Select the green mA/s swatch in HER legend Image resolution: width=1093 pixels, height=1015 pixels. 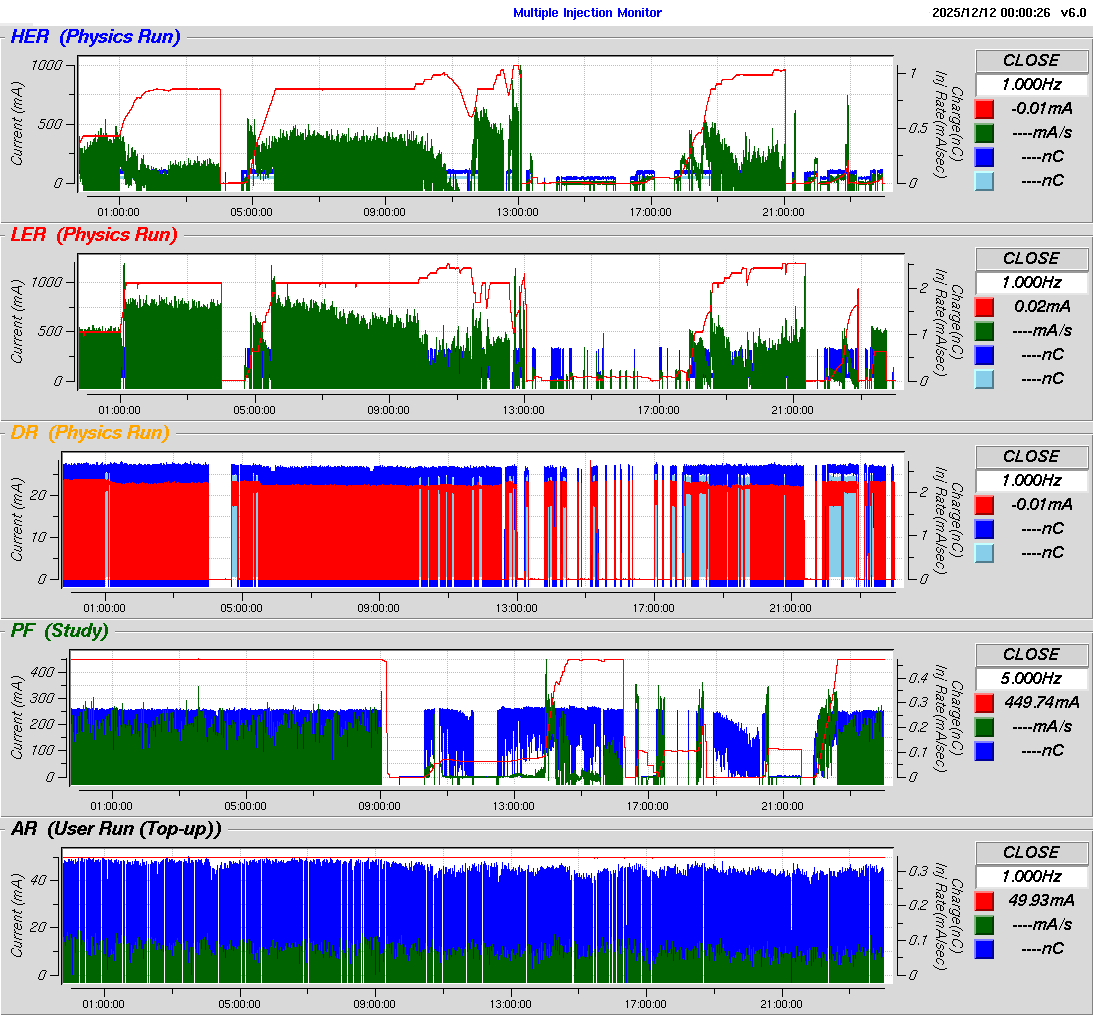[x=985, y=133]
